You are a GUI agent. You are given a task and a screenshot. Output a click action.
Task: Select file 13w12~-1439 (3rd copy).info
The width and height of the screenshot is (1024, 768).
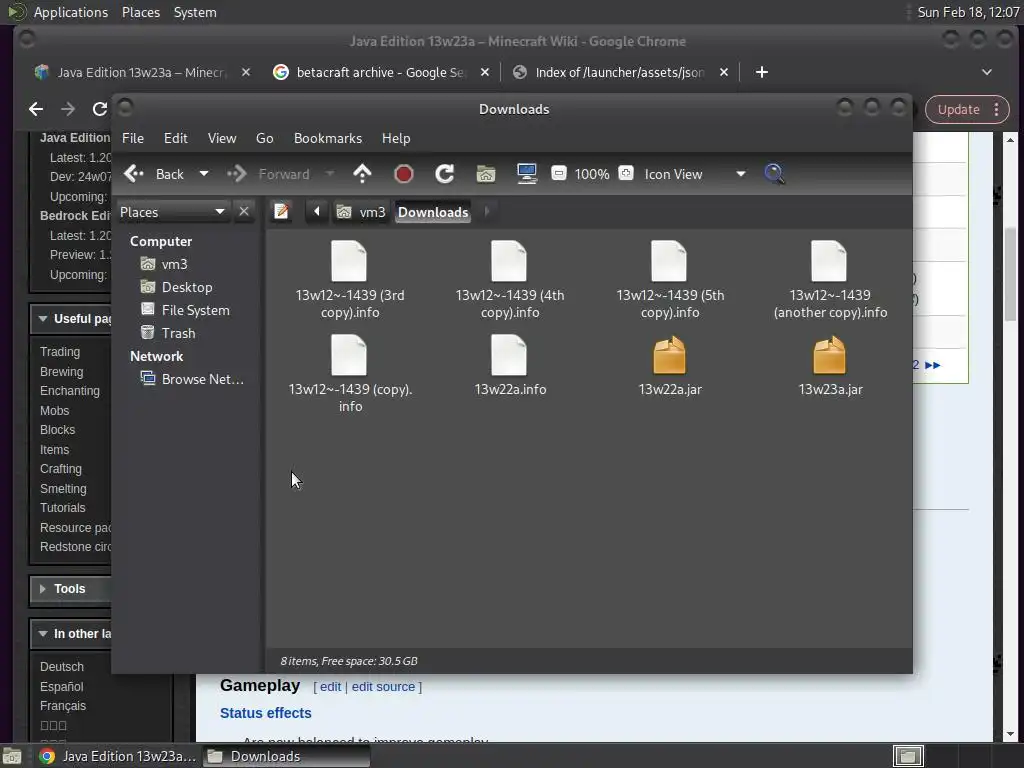coord(349,280)
